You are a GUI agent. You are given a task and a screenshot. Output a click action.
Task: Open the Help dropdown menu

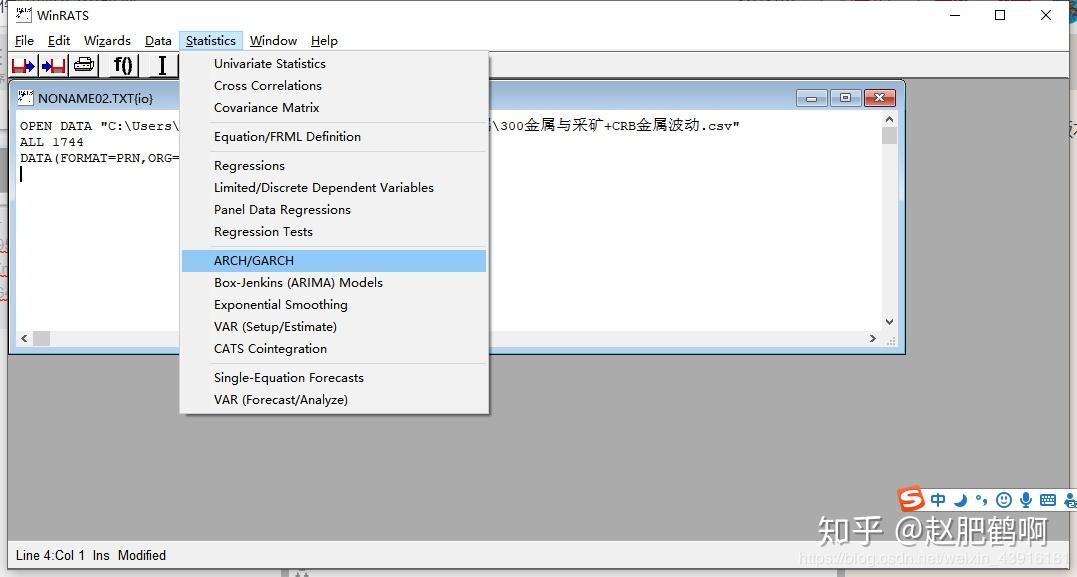tap(324, 40)
